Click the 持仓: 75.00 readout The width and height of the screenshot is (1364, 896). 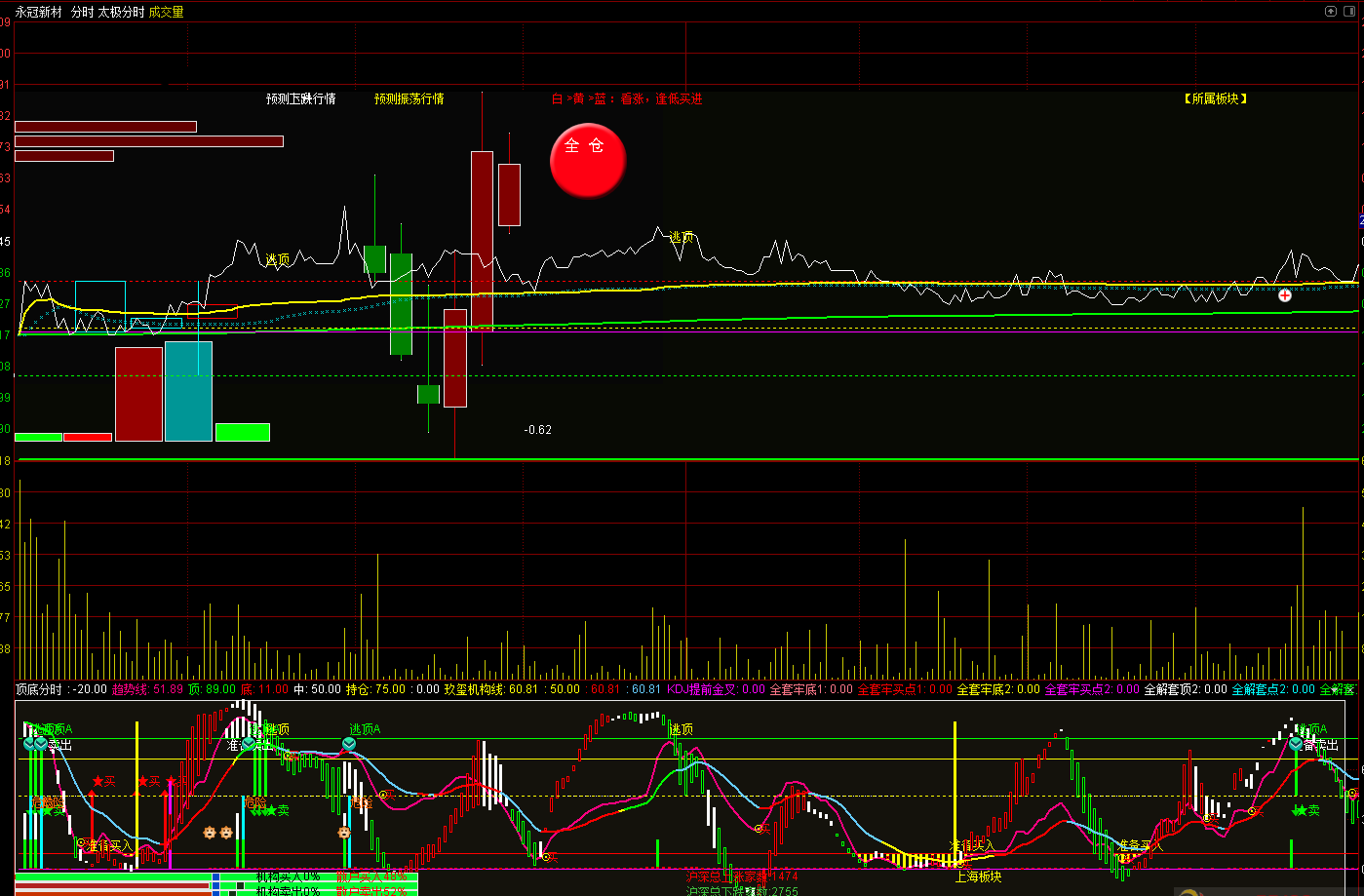click(375, 689)
